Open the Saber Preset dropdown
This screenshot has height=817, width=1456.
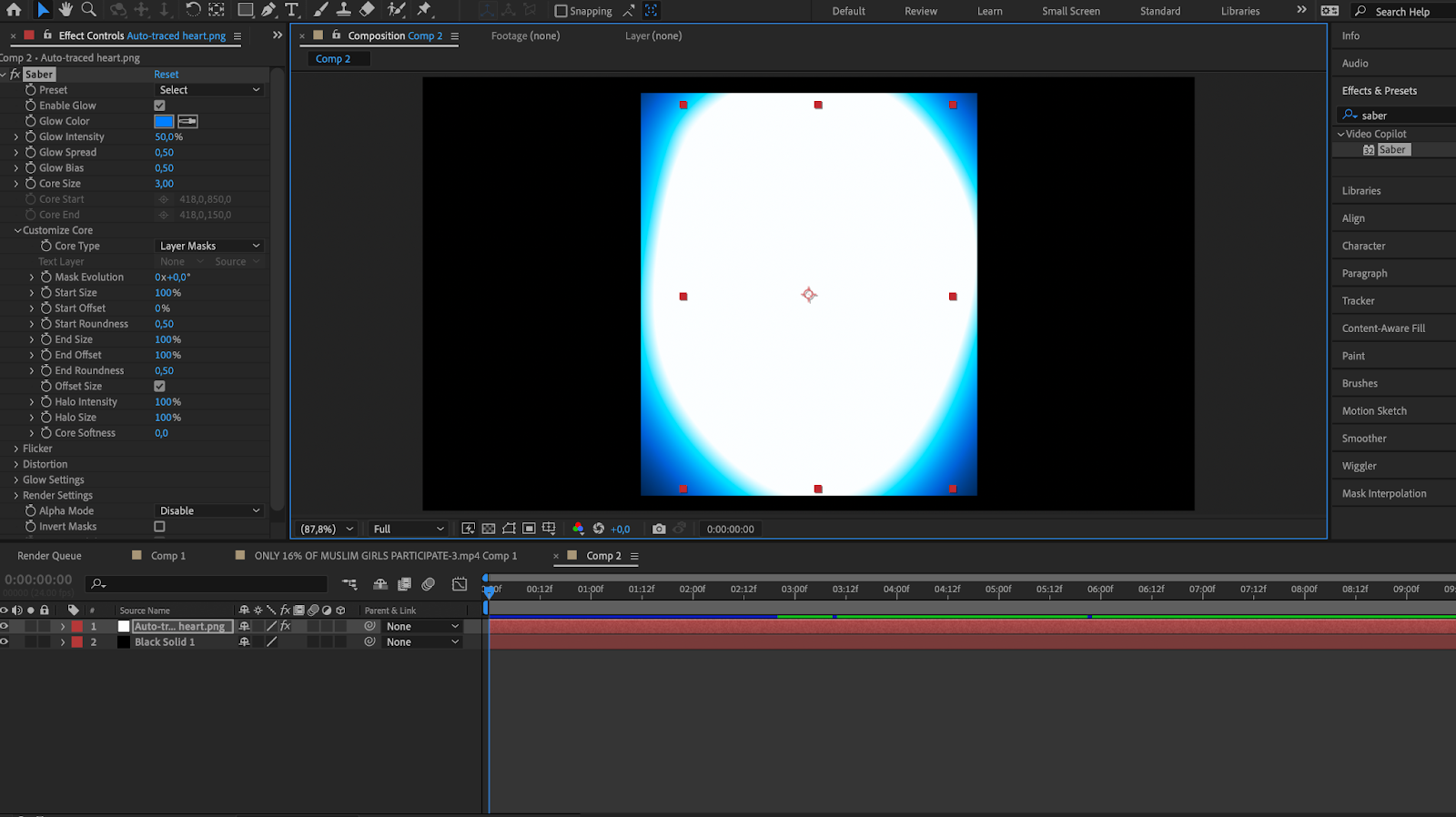tap(209, 90)
